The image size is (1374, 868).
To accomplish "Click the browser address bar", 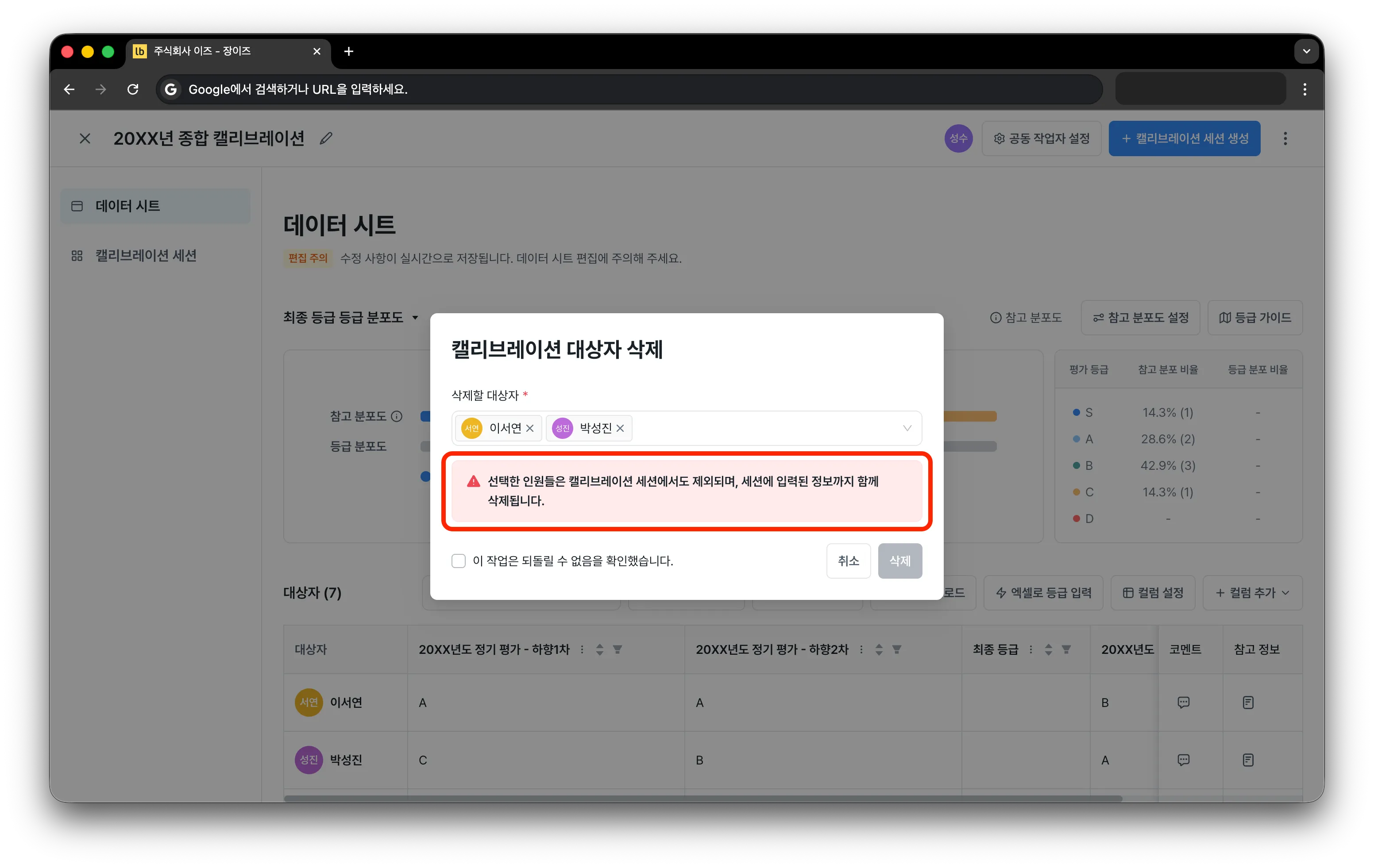I will pos(629,89).
